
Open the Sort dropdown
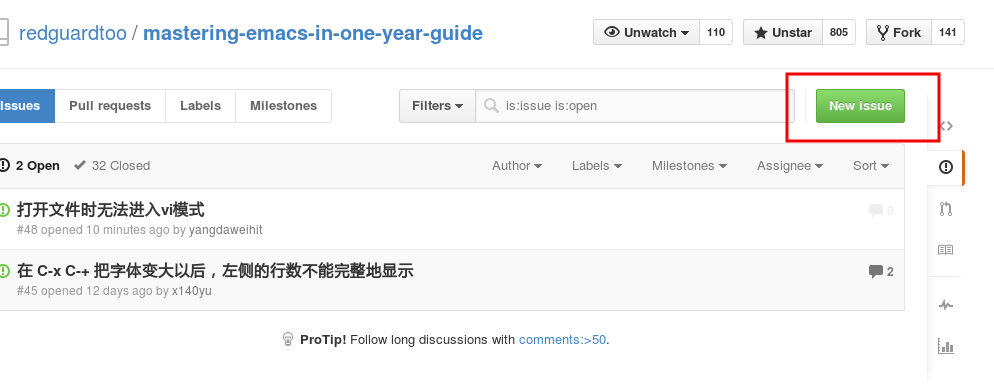coord(870,165)
